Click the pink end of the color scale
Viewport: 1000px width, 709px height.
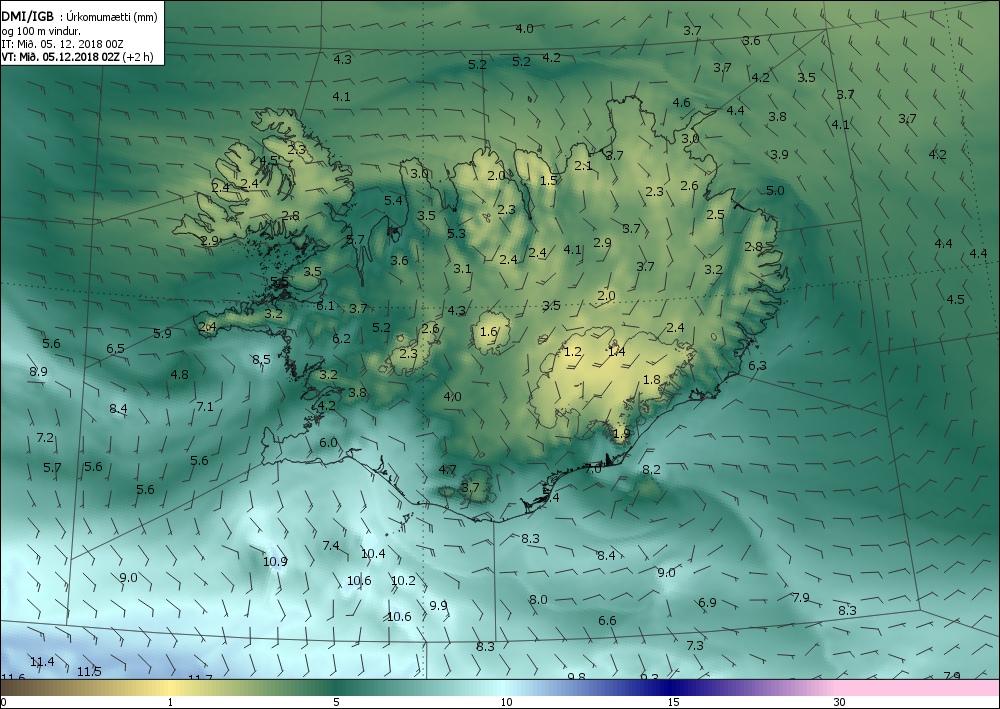coord(918,688)
